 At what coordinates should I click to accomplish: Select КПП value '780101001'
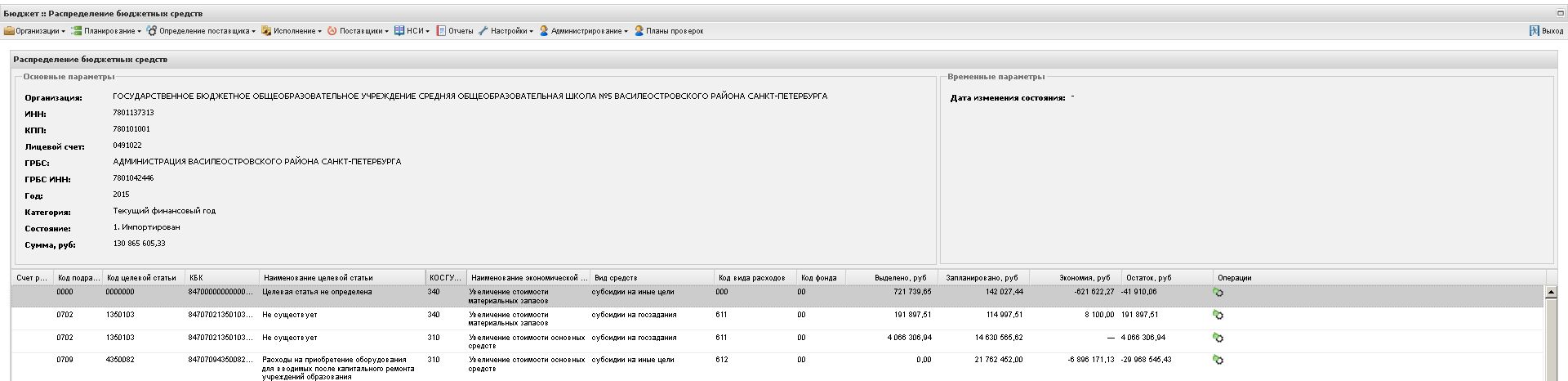(x=131, y=129)
